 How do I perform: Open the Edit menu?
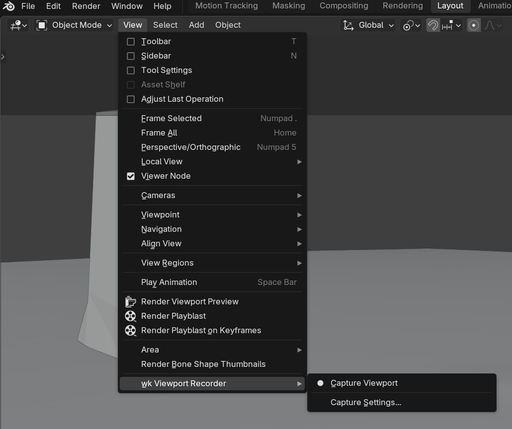(x=53, y=6)
